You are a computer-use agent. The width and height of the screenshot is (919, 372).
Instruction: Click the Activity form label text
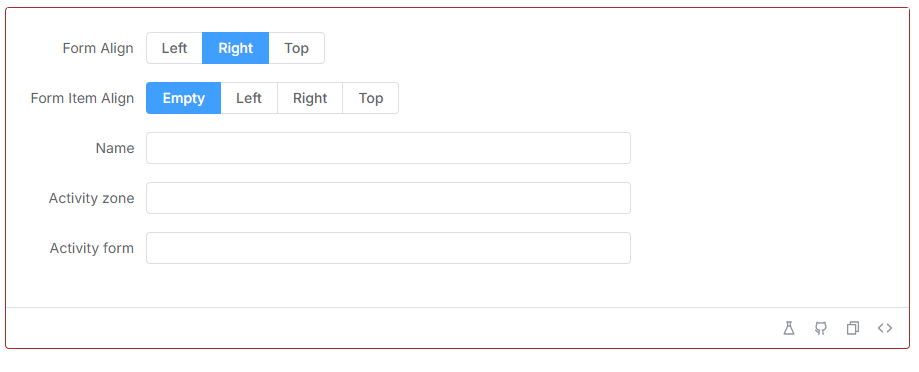point(92,248)
